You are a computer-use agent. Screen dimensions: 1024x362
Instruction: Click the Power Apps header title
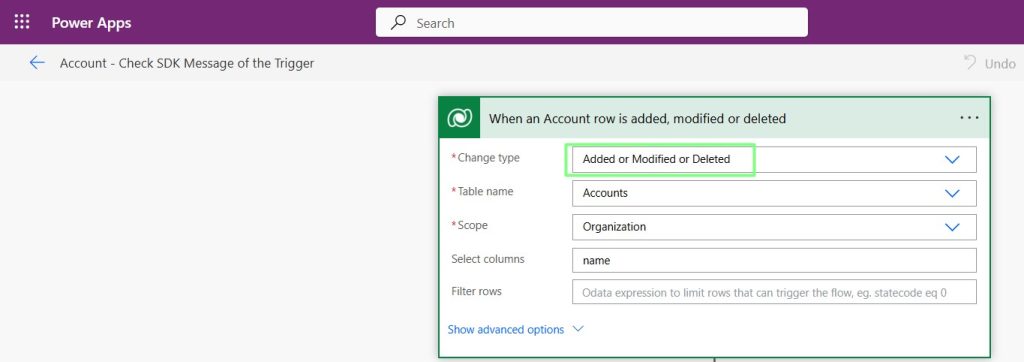[x=91, y=23]
